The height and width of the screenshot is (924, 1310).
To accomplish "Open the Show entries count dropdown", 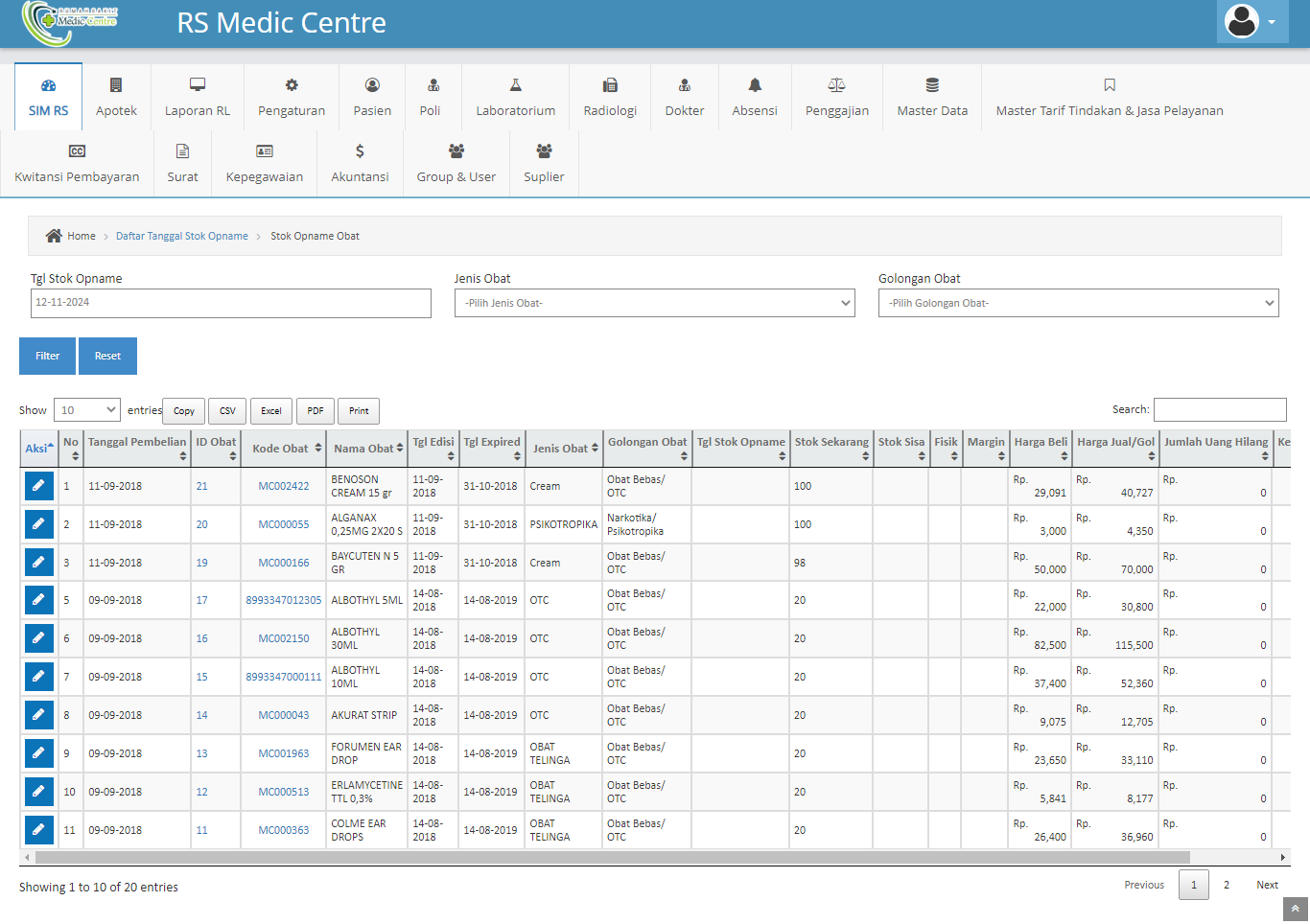I will [86, 410].
